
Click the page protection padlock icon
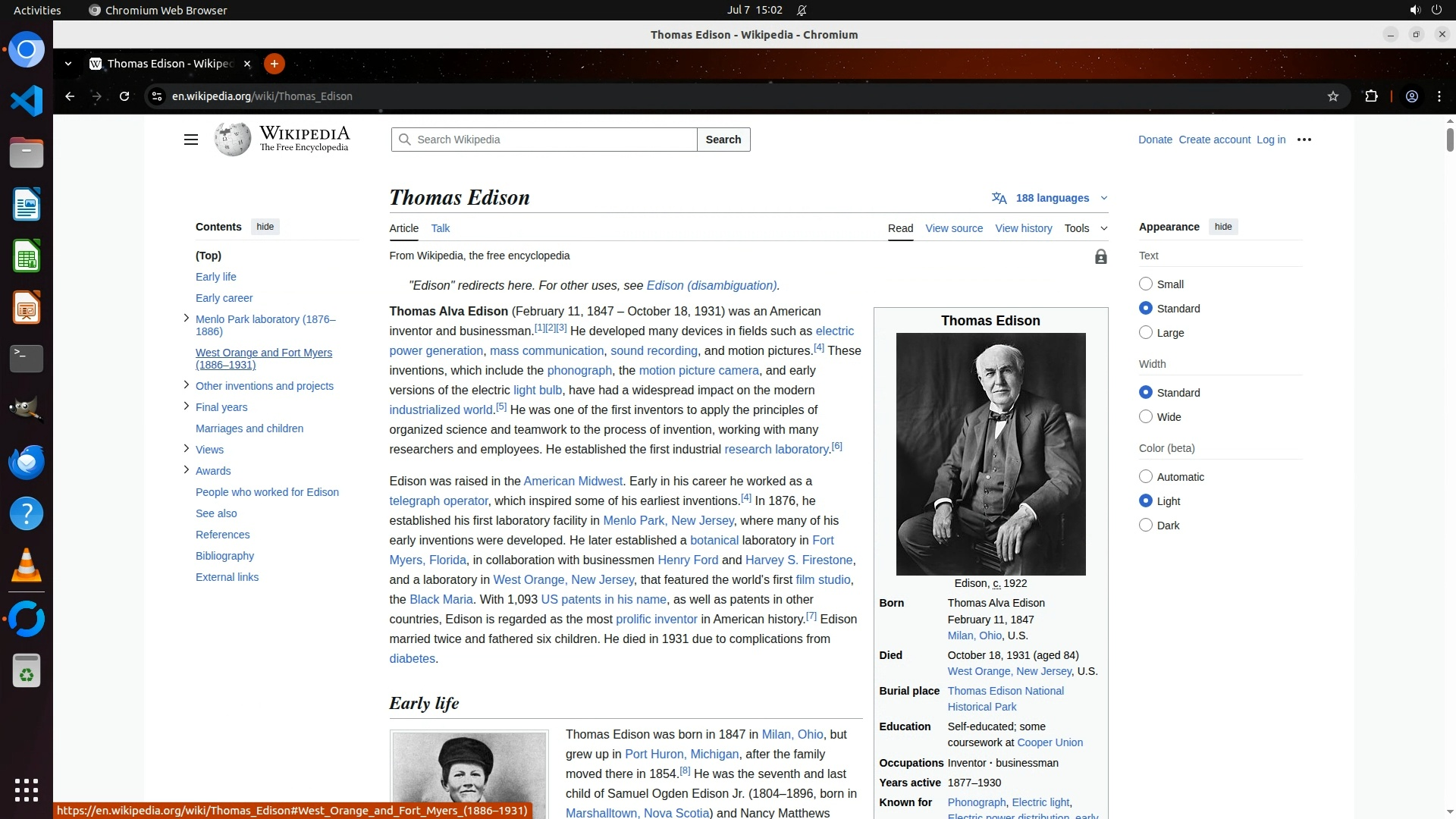tap(1100, 257)
